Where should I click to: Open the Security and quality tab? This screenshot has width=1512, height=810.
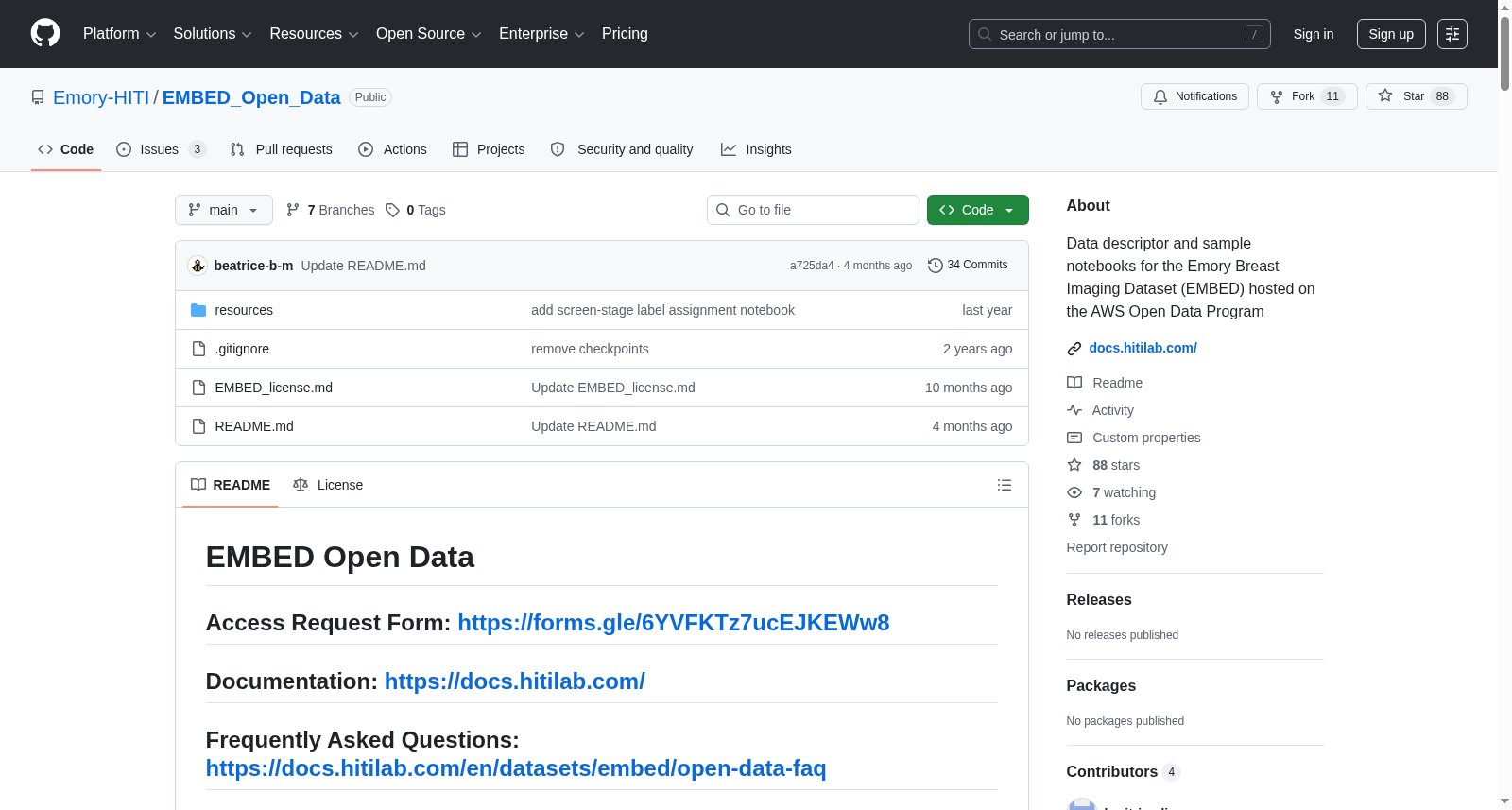tap(622, 149)
